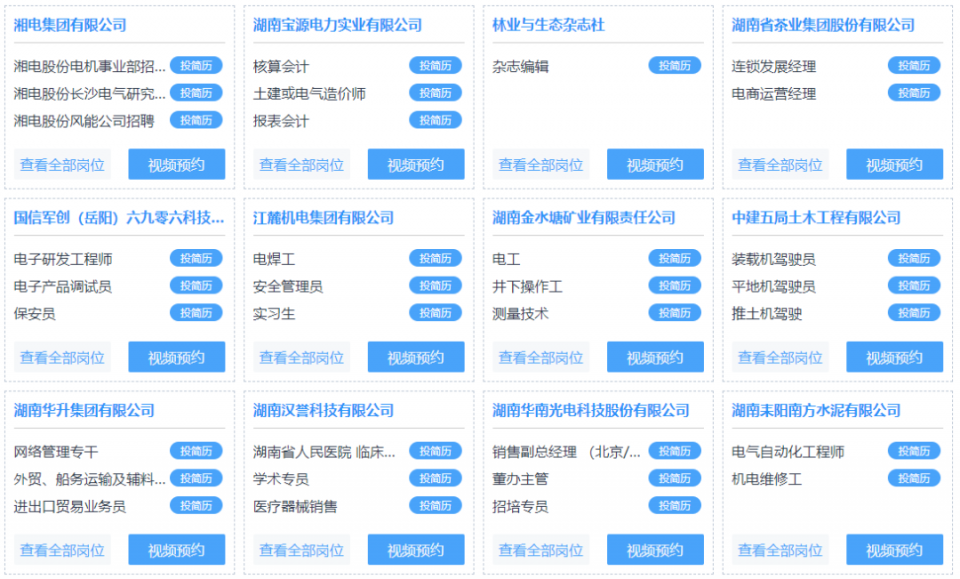Submit resume for 进出口贸易业务员
The width and height of the screenshot is (960, 579).
pos(196,506)
